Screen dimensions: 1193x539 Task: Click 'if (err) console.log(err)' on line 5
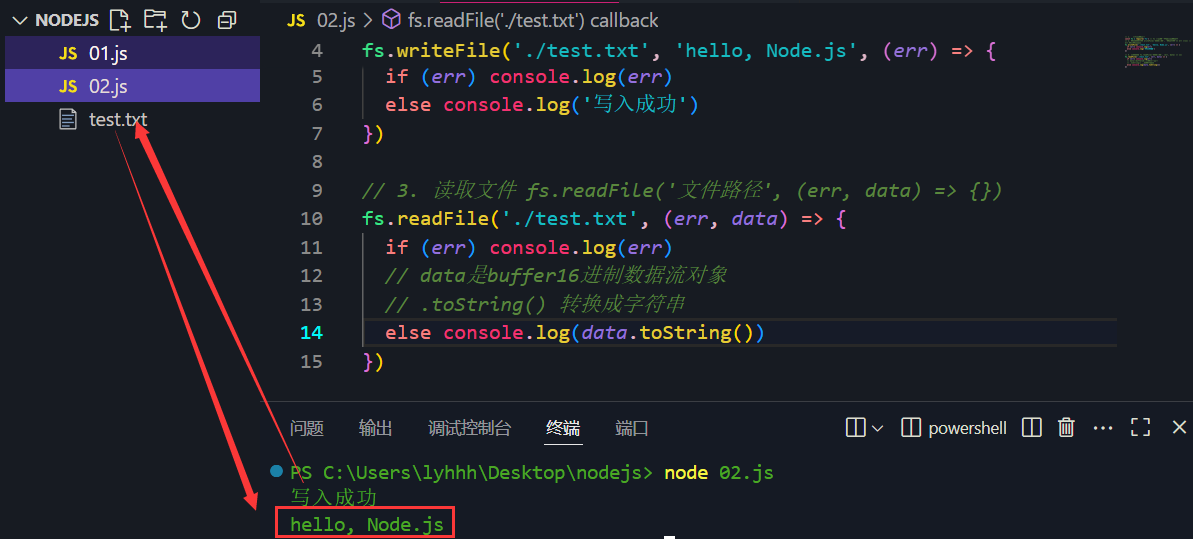point(529,77)
